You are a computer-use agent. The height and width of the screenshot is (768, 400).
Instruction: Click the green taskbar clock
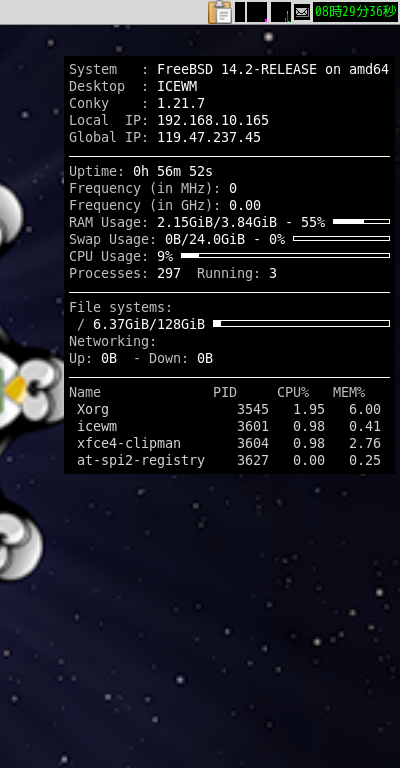coord(355,11)
